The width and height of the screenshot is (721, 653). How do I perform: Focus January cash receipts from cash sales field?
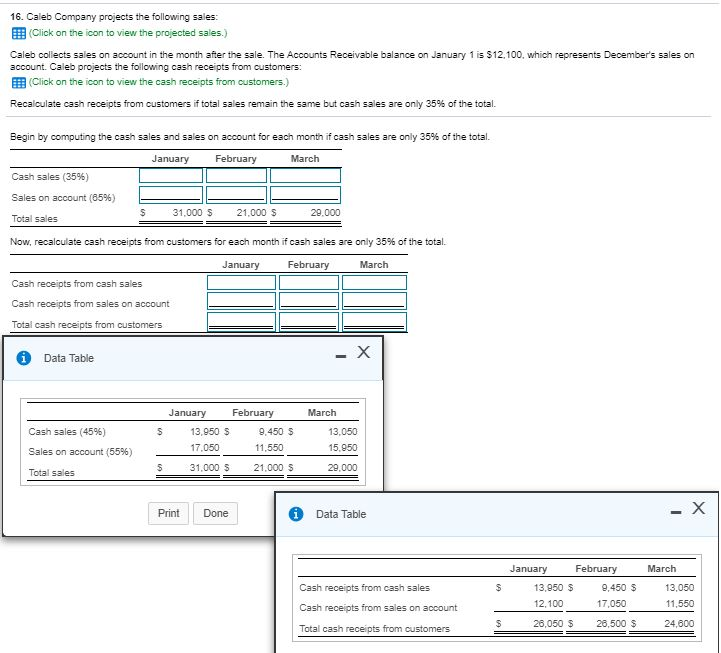pyautogui.click(x=240, y=283)
